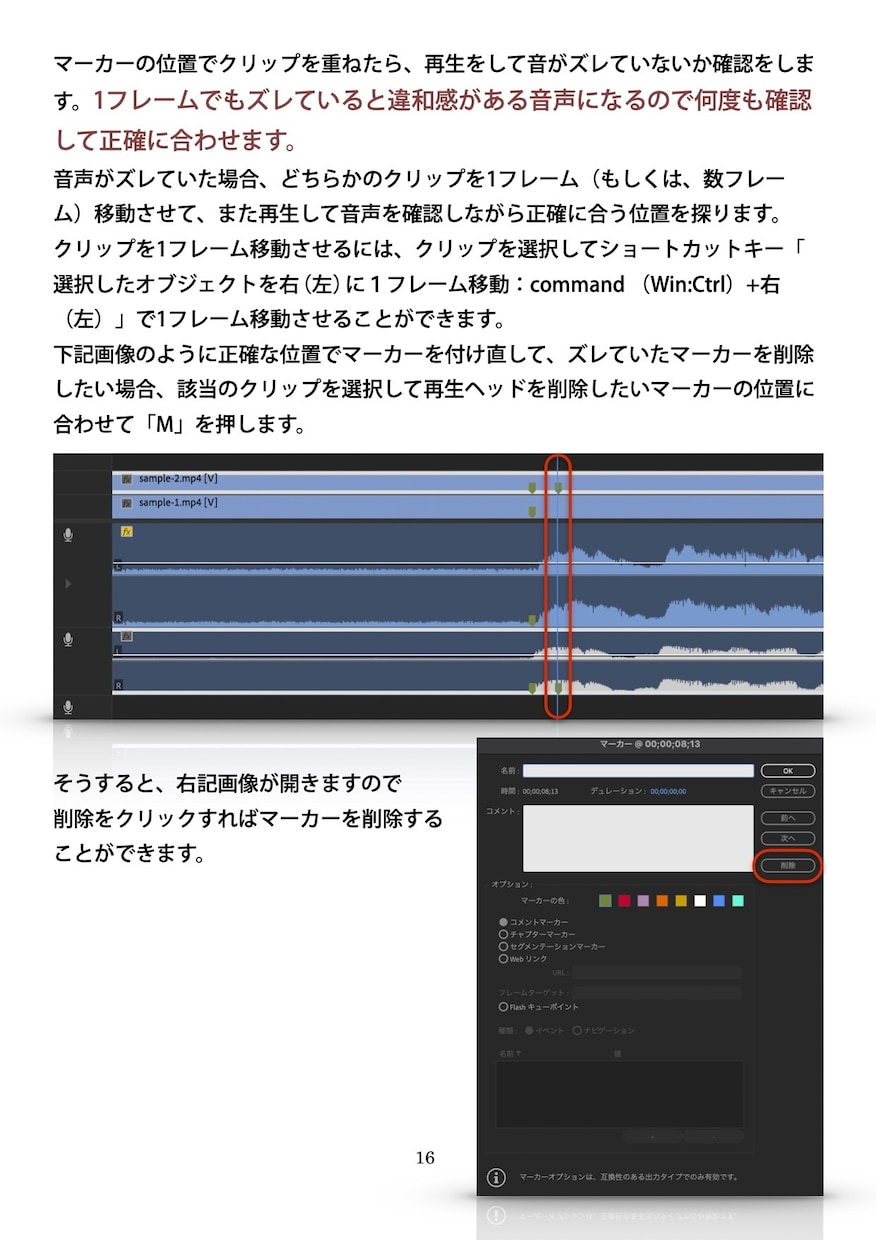The image size is (876, 1240).
Task: Click the URL input field
Action: (657, 972)
